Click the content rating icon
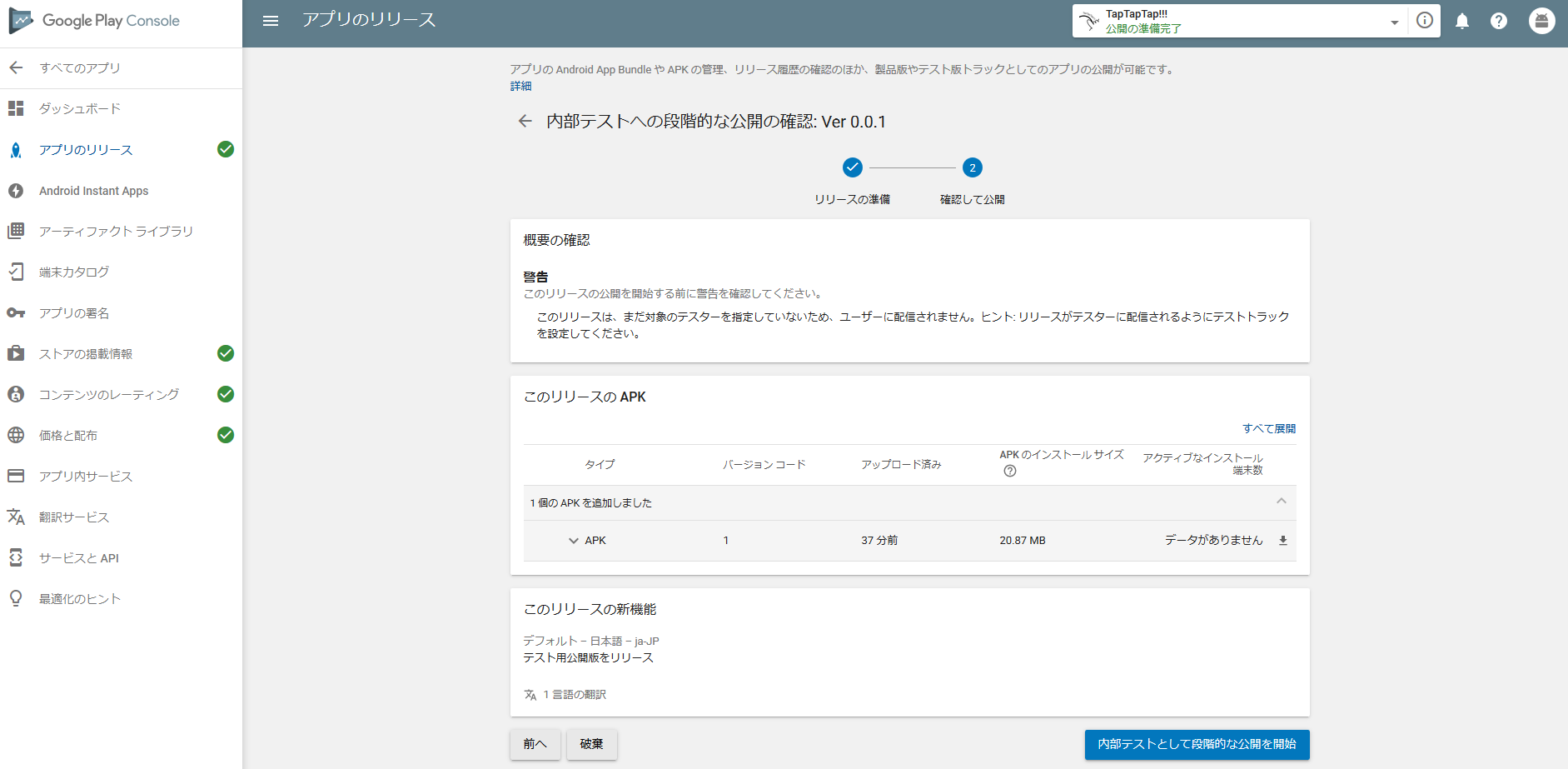This screenshot has width=1568, height=769. pyautogui.click(x=16, y=394)
